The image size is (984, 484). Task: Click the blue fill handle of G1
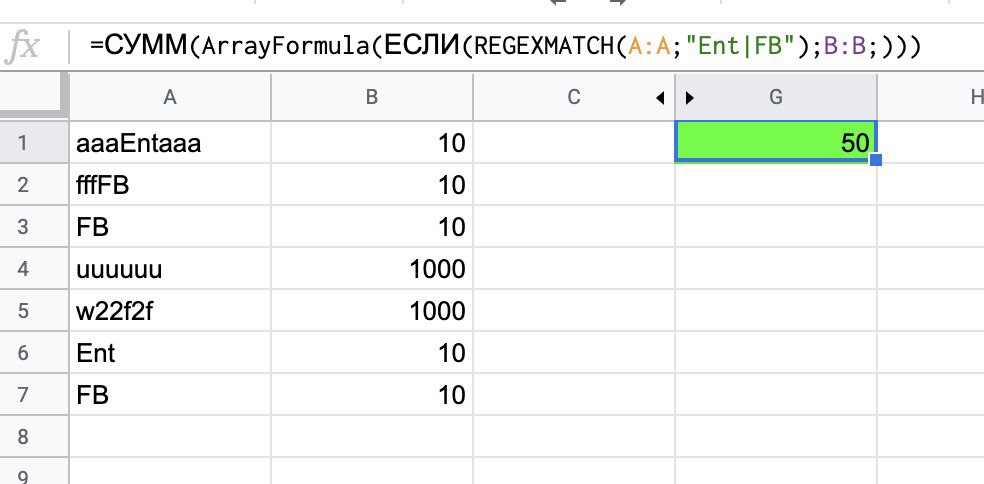coord(876,160)
